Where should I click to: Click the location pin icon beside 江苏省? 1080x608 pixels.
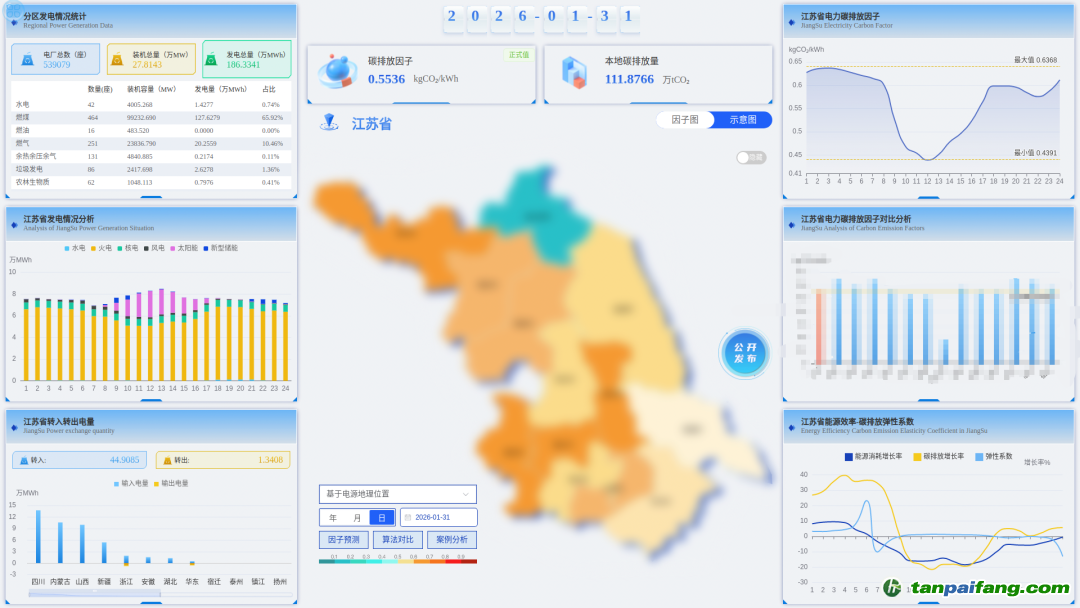[329, 123]
